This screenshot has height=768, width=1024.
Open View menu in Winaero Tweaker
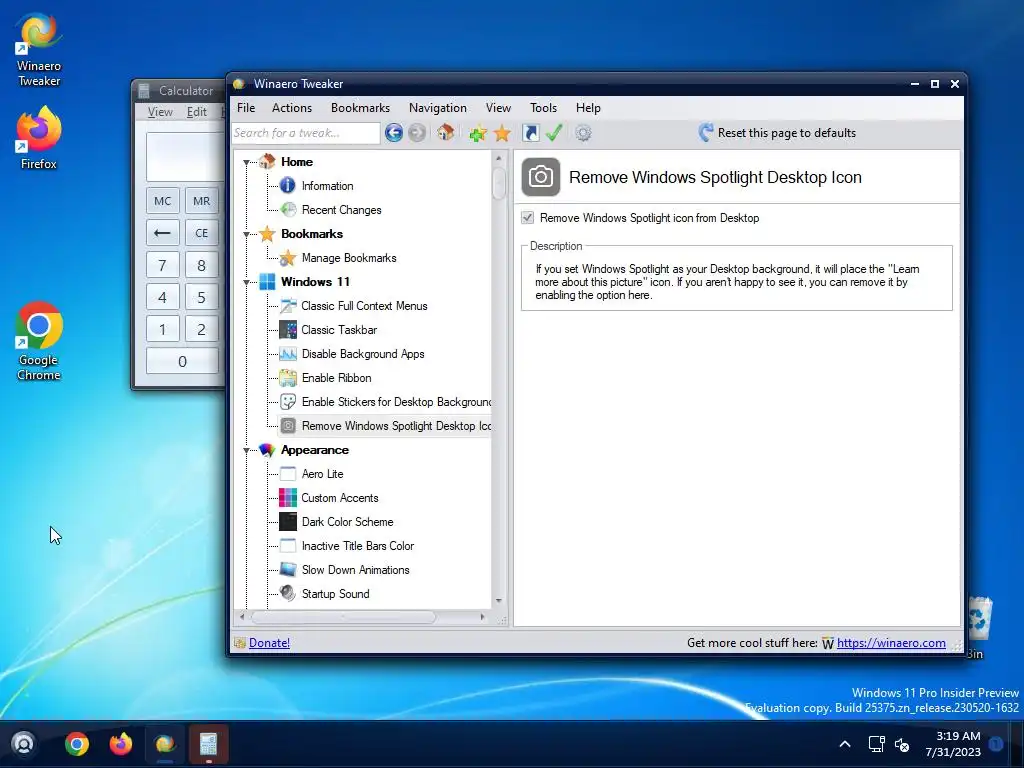pos(498,108)
